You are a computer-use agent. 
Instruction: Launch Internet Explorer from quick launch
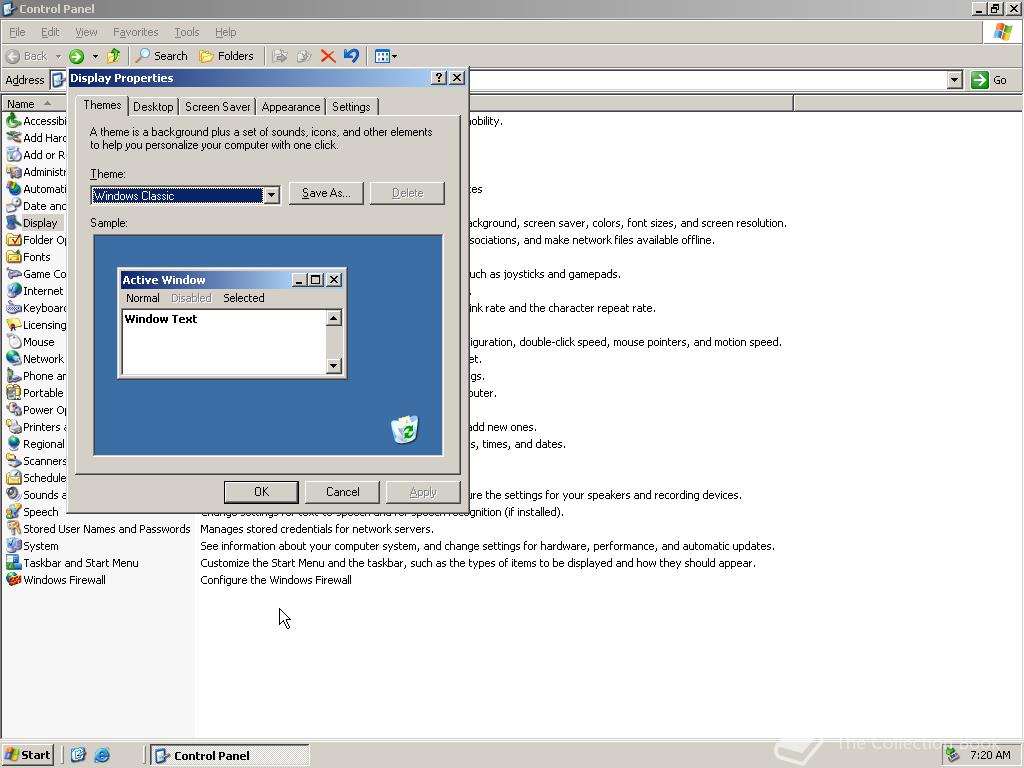(102, 755)
